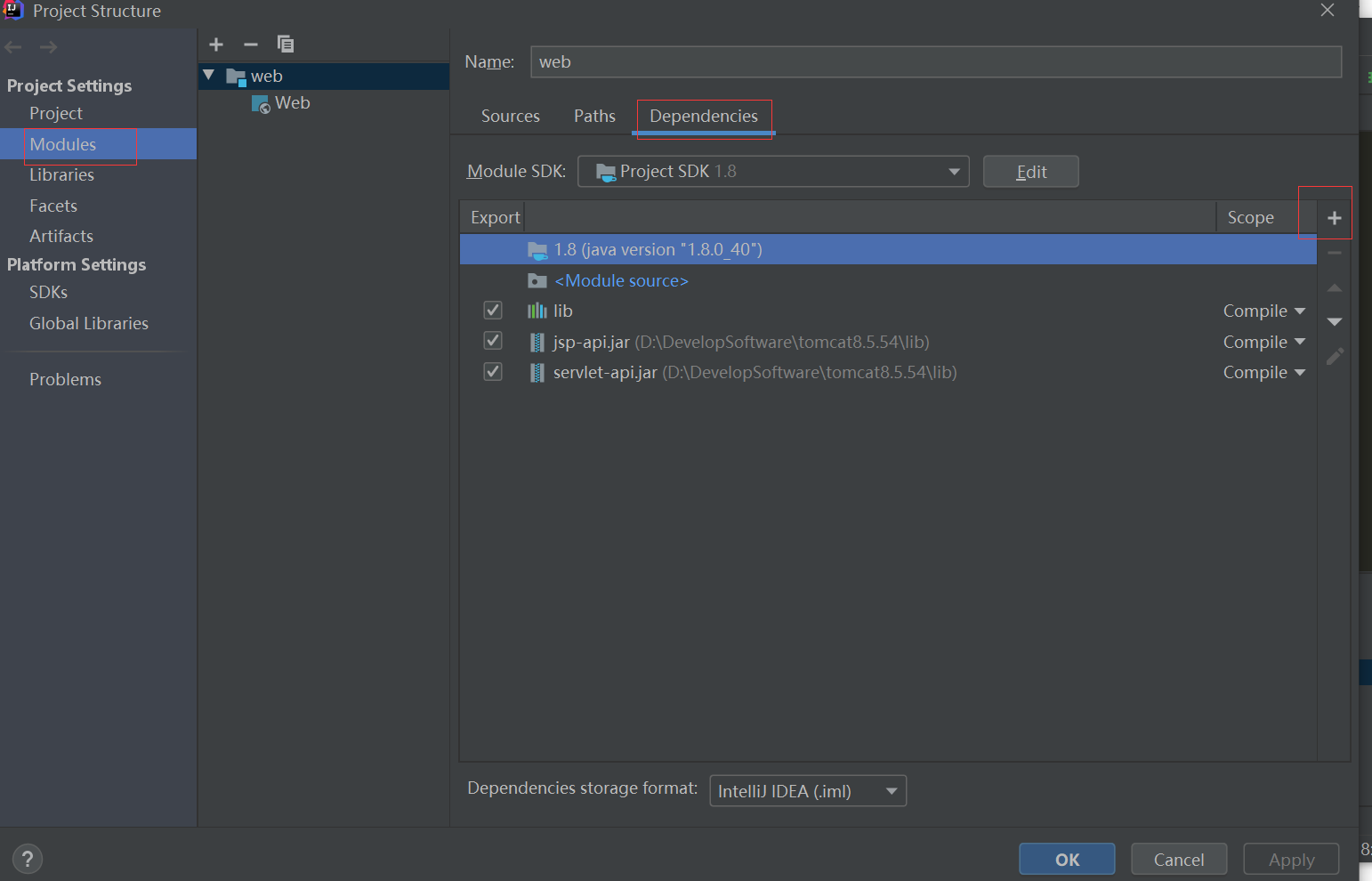Click the remove module minus icon

pos(251,44)
